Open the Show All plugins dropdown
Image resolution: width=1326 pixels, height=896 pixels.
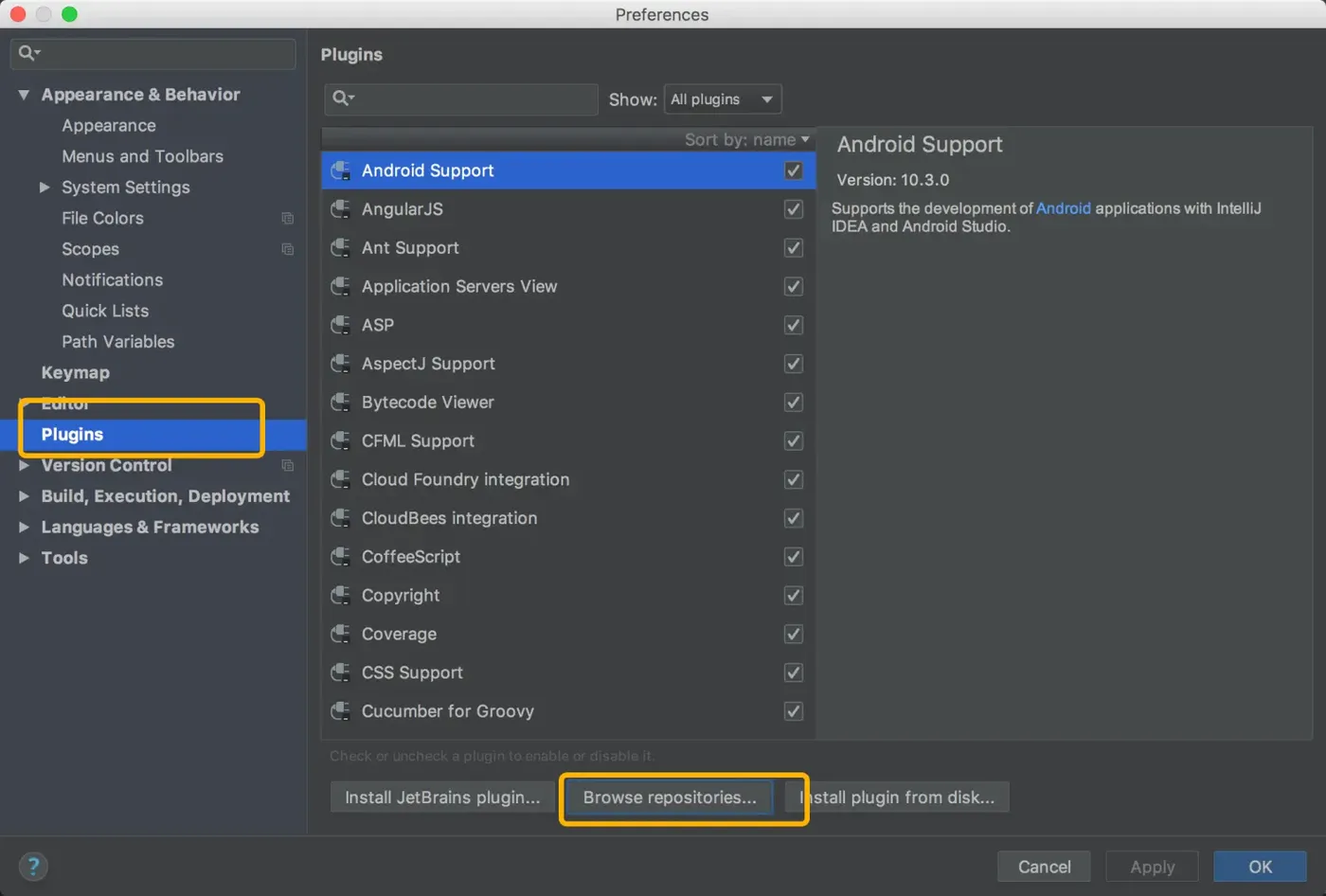(x=723, y=99)
